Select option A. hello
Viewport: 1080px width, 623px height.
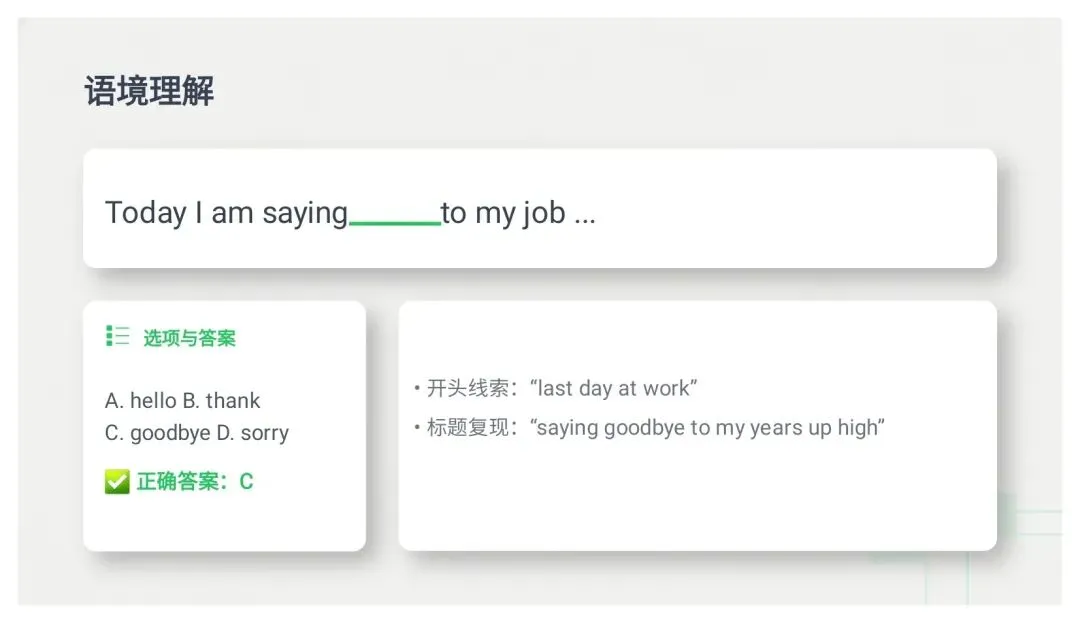(x=141, y=401)
